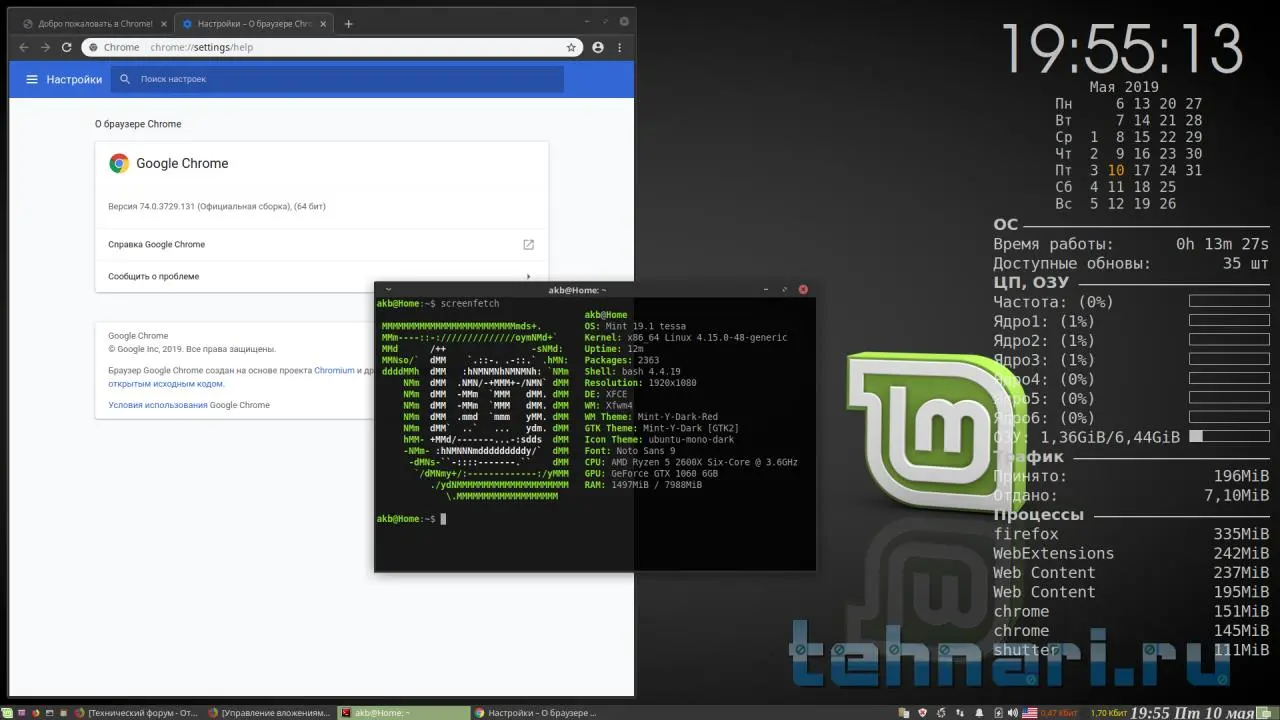Go forward in Chrome
This screenshot has height=720, width=1280.
[45, 47]
